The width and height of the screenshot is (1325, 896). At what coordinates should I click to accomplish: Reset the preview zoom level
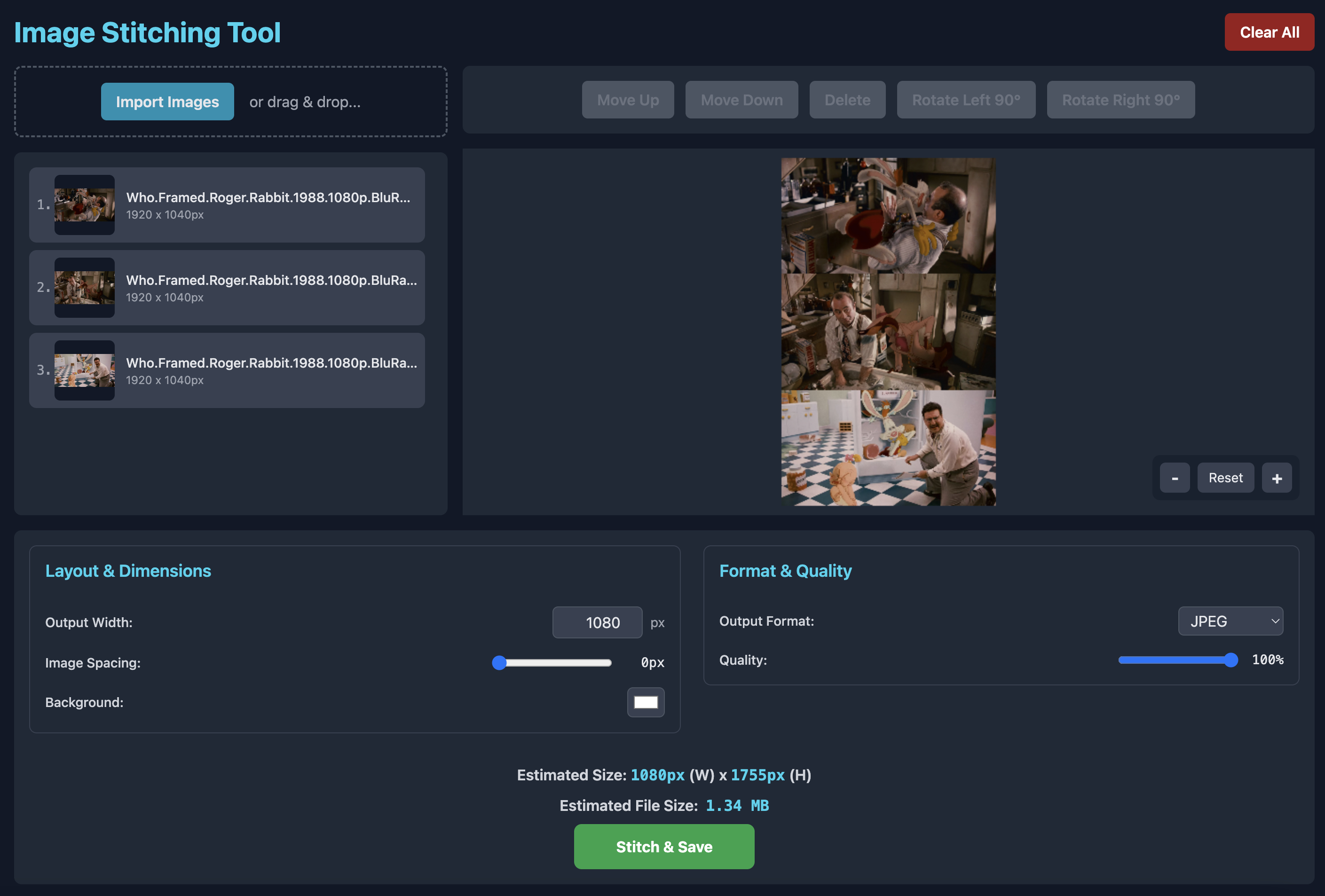coord(1225,478)
